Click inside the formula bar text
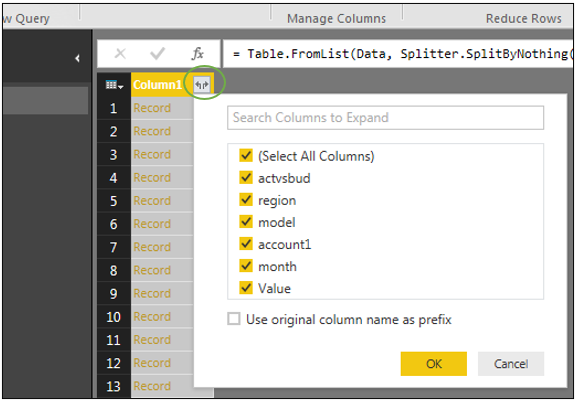 (x=398, y=54)
